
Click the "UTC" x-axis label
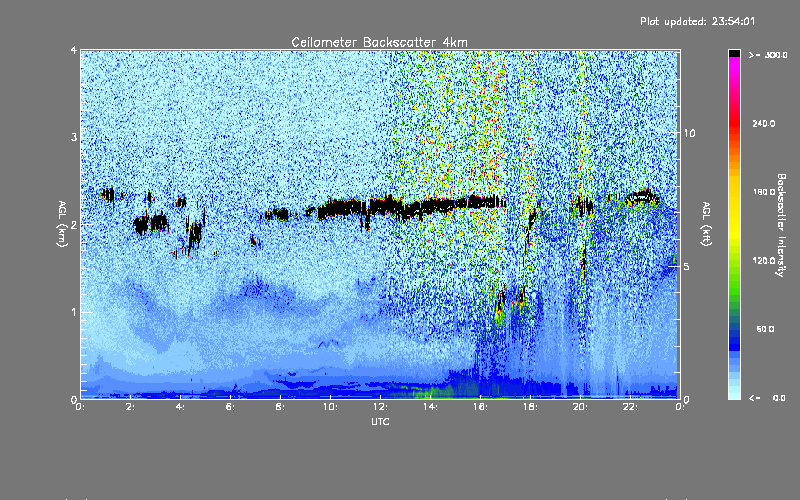pyautogui.click(x=380, y=421)
